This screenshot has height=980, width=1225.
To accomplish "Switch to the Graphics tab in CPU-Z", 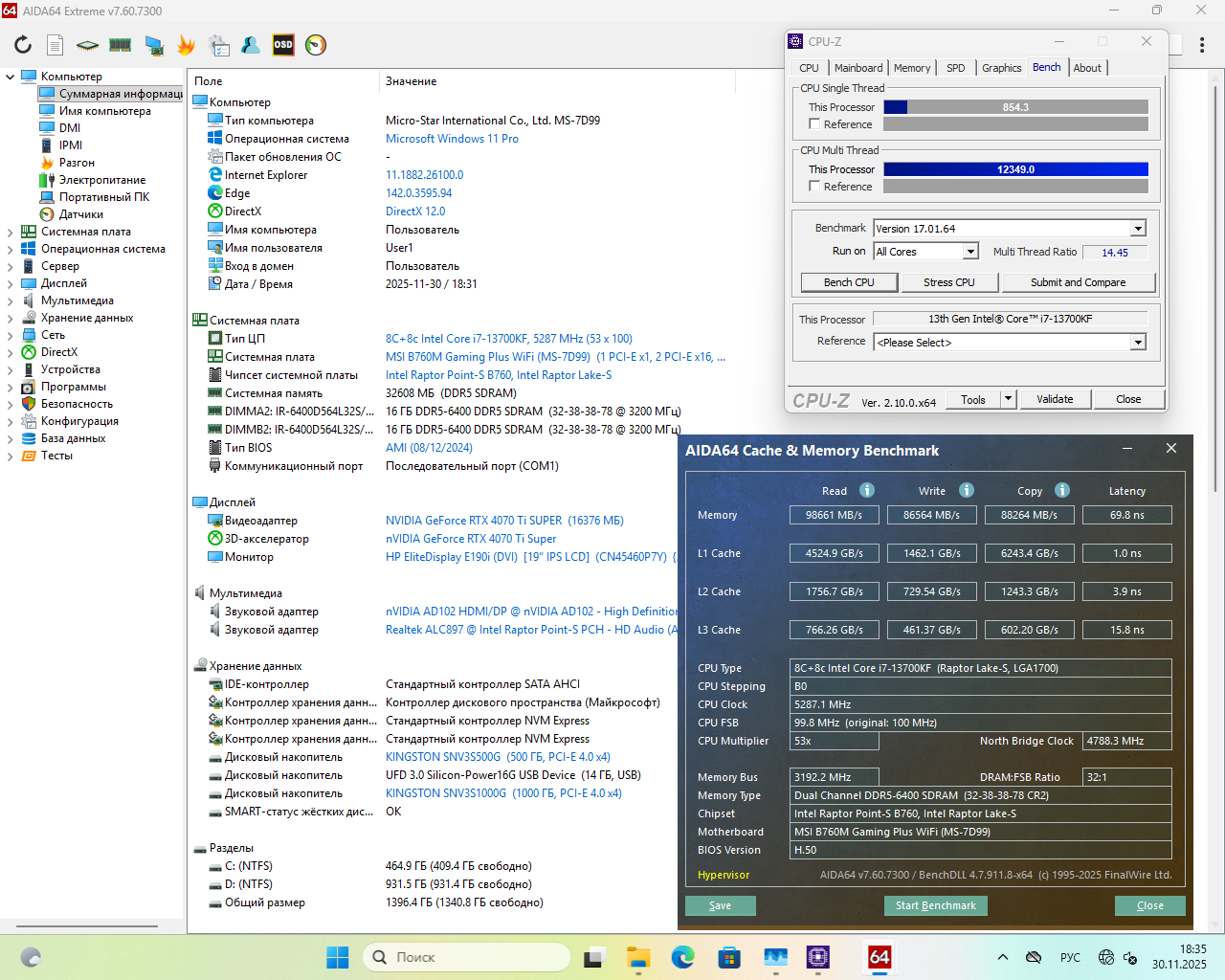I will (1002, 68).
